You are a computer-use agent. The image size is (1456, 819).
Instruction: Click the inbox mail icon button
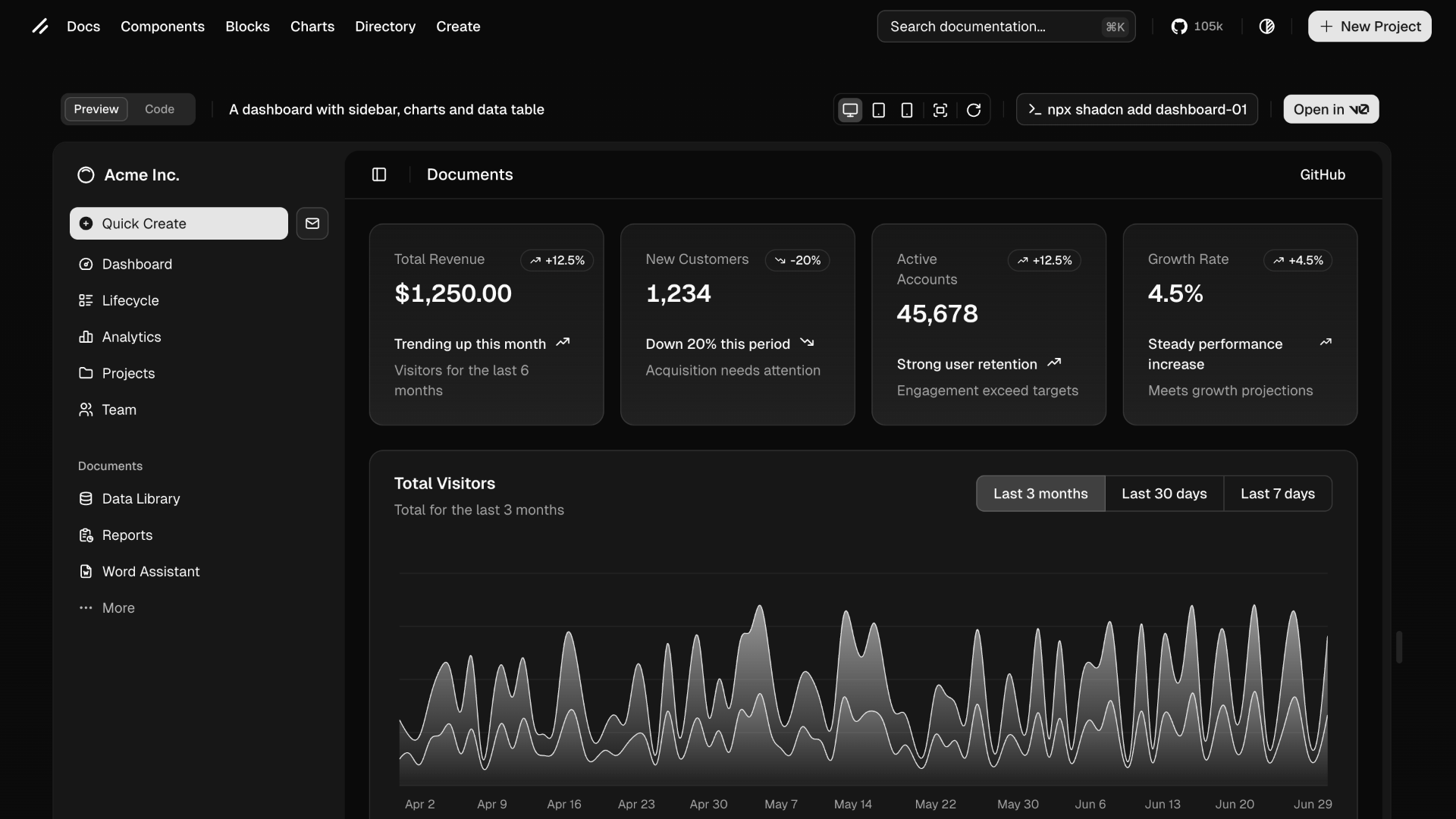[x=312, y=224]
